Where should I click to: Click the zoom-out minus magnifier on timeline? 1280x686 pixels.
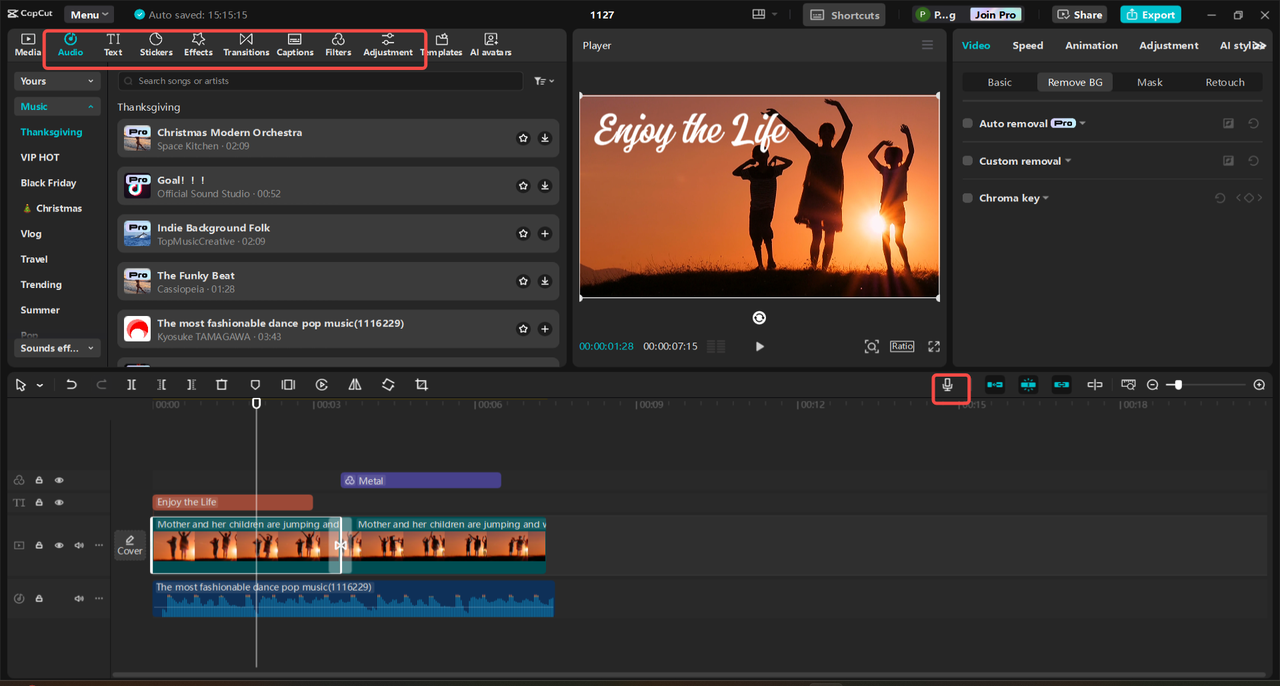(1152, 385)
